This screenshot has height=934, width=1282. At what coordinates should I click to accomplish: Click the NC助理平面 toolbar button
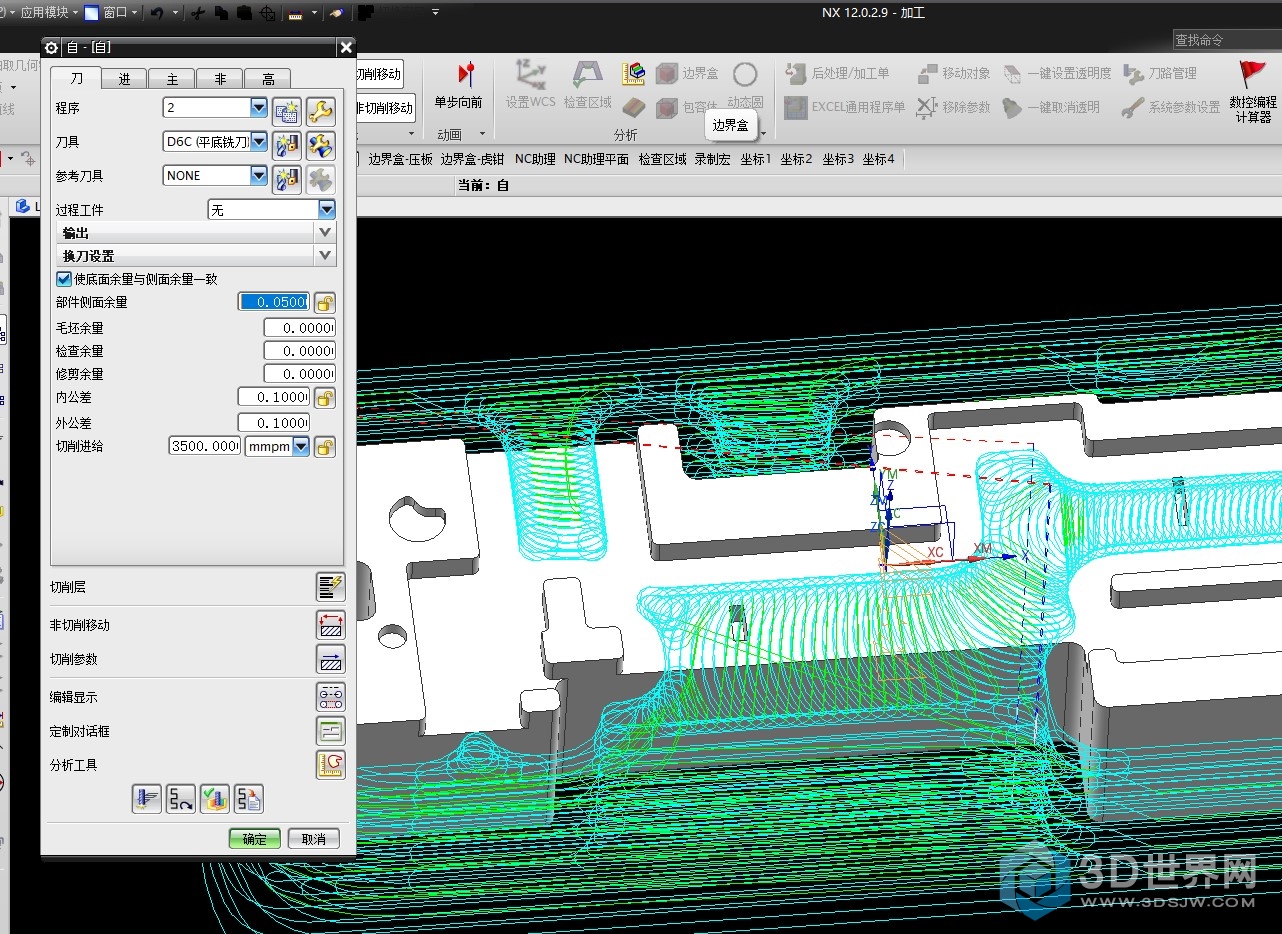point(597,159)
